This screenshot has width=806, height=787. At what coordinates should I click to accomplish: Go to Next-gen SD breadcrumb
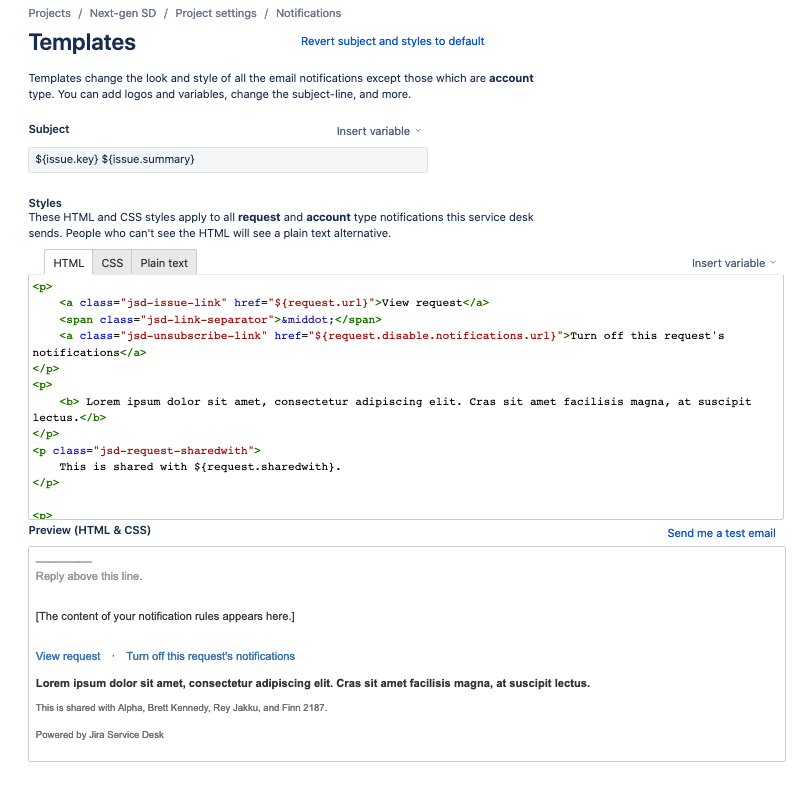coord(123,13)
